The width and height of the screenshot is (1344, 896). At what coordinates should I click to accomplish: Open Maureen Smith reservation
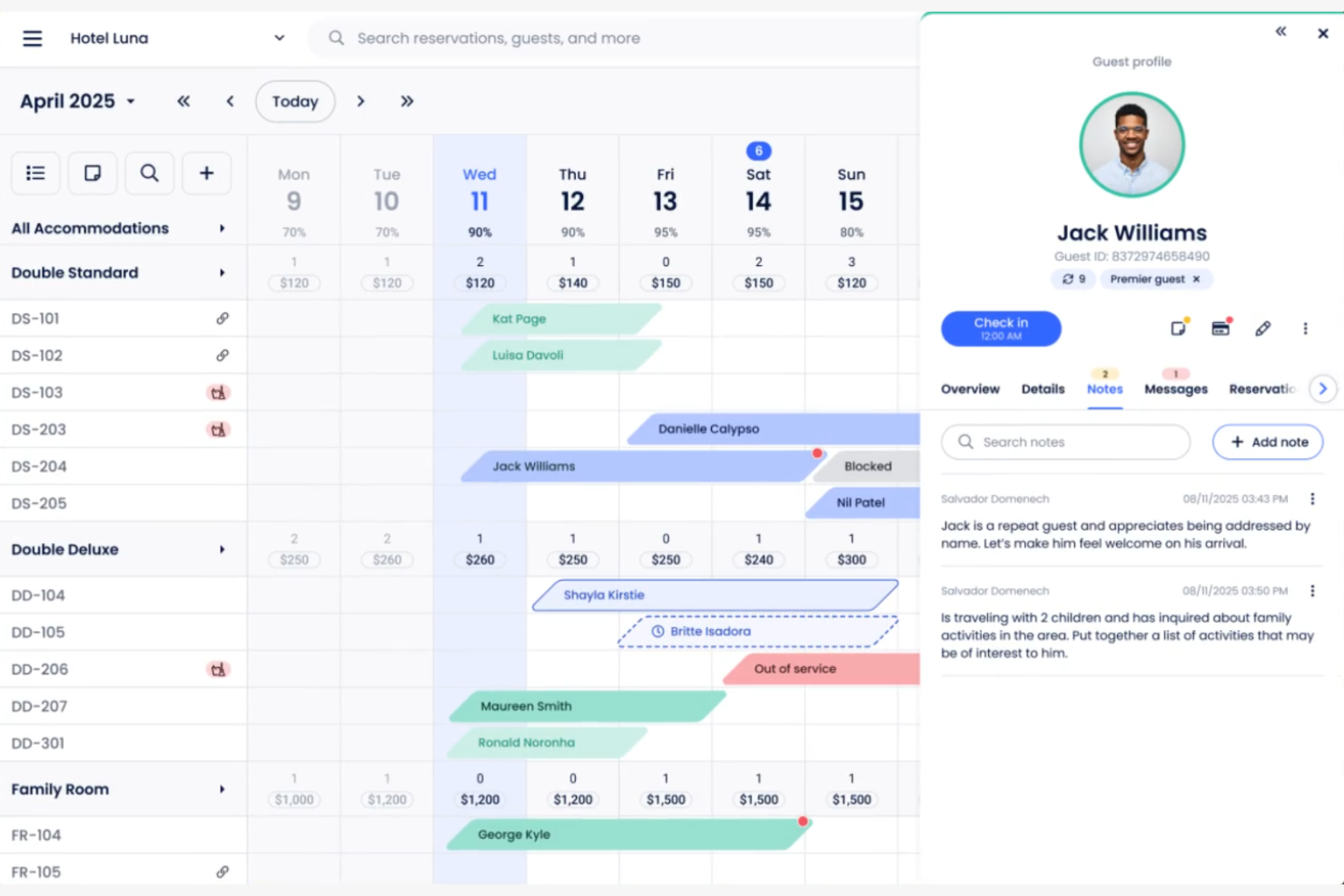pyautogui.click(x=588, y=705)
